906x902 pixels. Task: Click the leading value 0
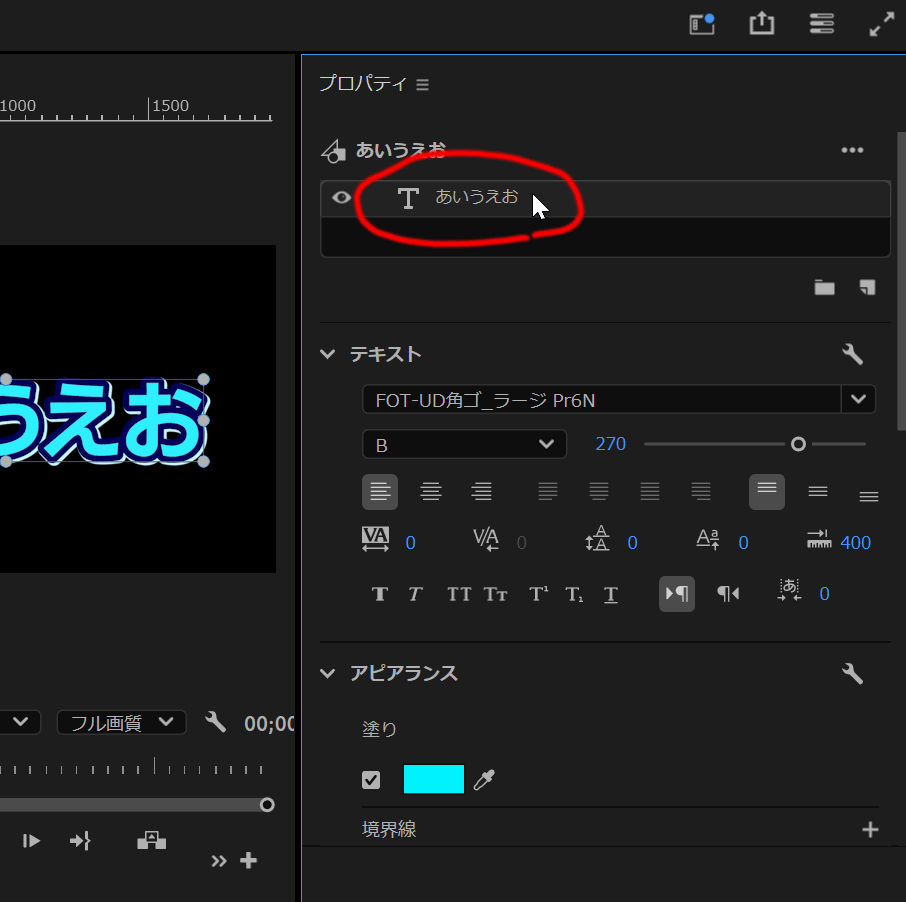632,543
